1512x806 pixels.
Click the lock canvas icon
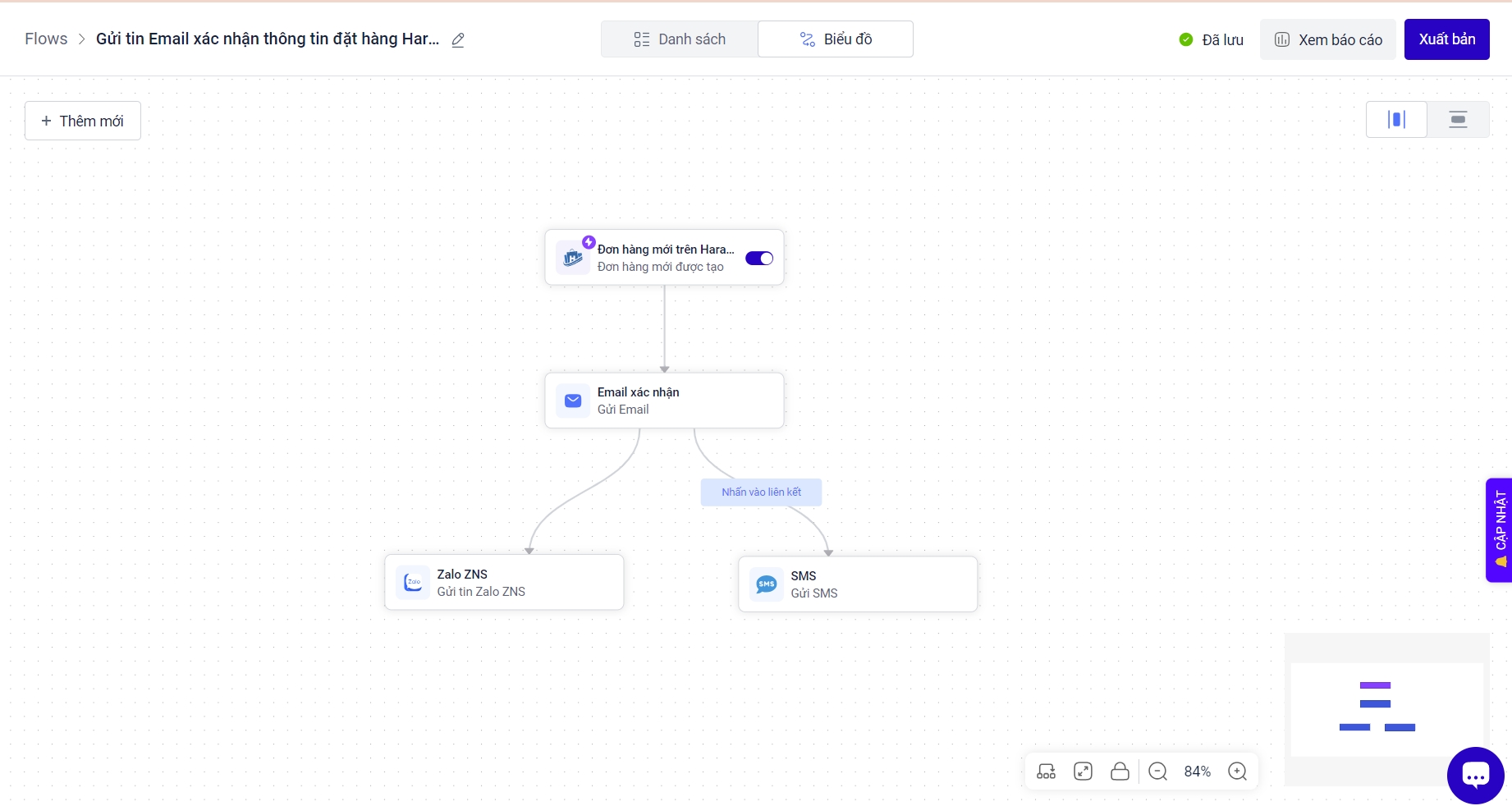(1120, 772)
